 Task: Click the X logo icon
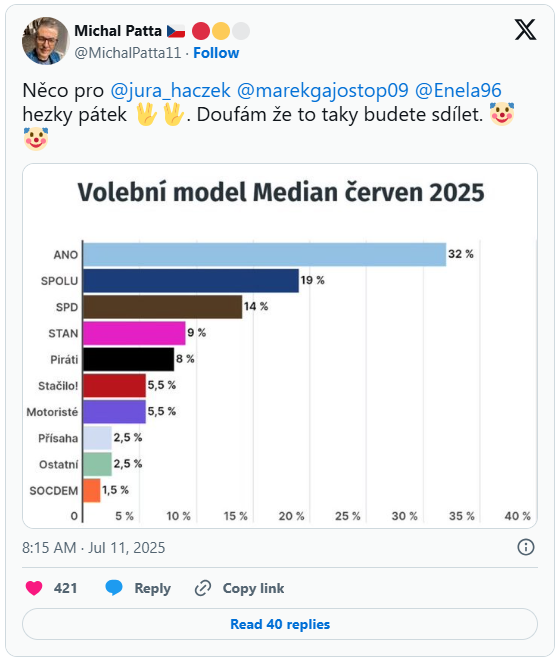pos(525,30)
